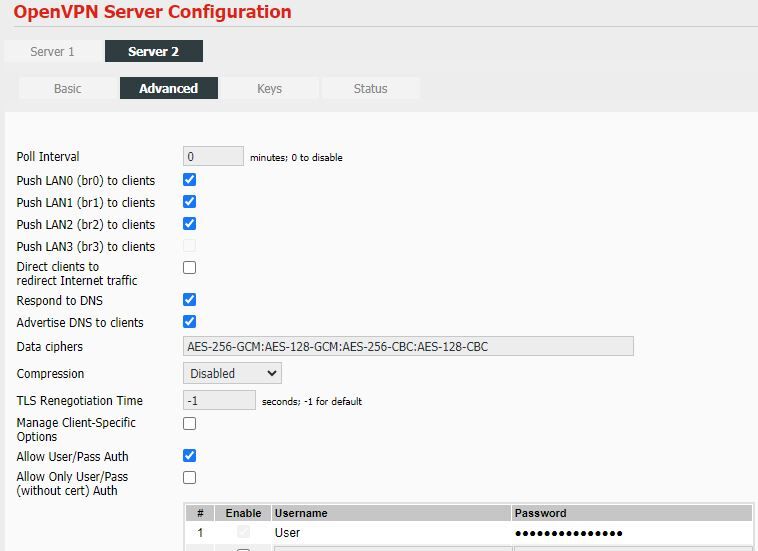Screen dimensions: 758x551
Task: Click the TLS Renegotiation Time label
Action: [80, 401]
